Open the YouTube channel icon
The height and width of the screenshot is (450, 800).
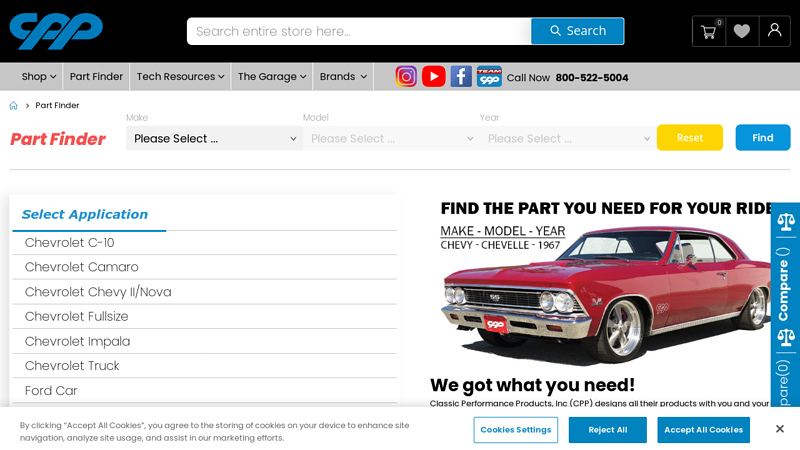434,77
